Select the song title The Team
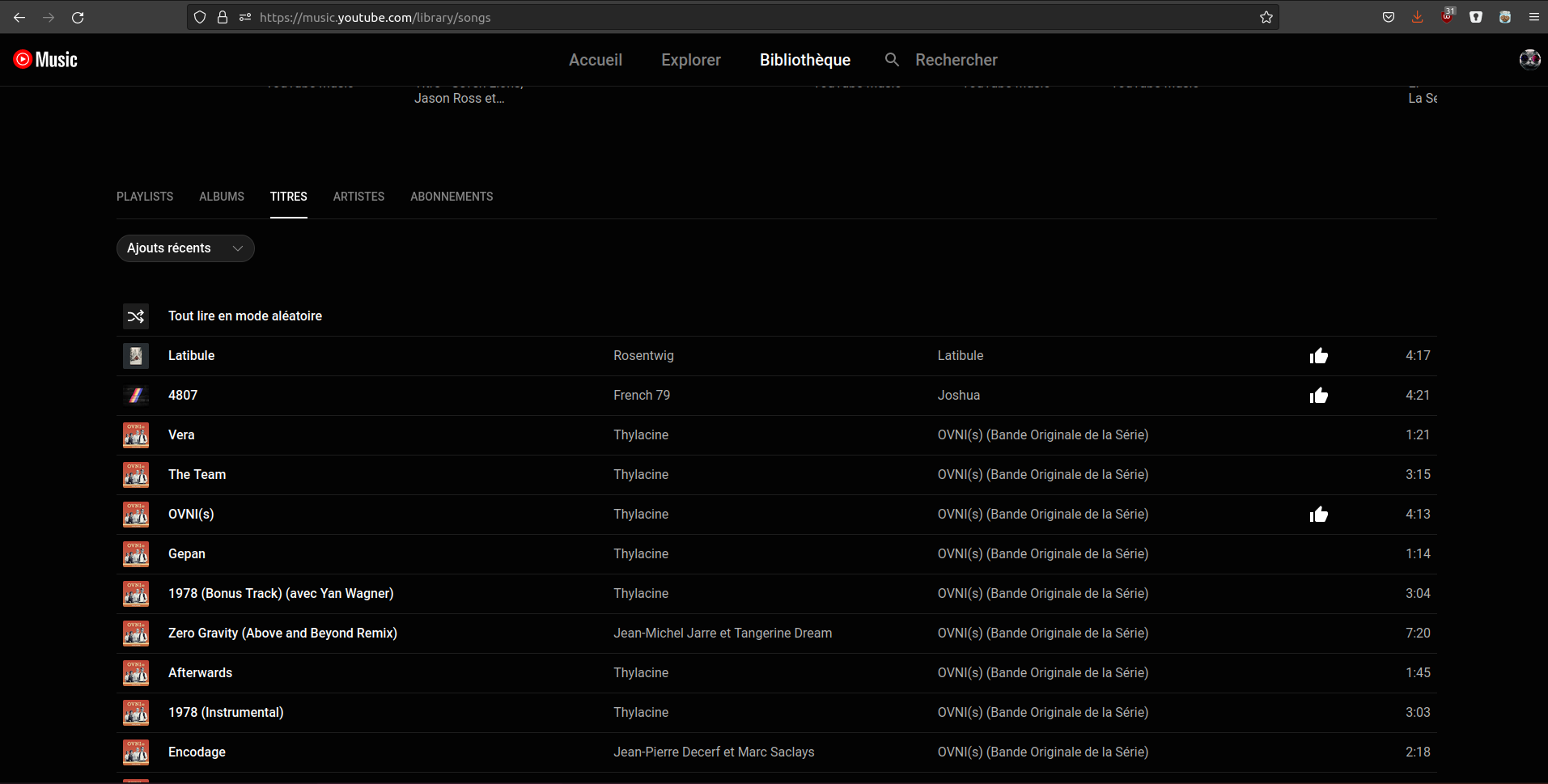The height and width of the screenshot is (784, 1548). tap(197, 475)
